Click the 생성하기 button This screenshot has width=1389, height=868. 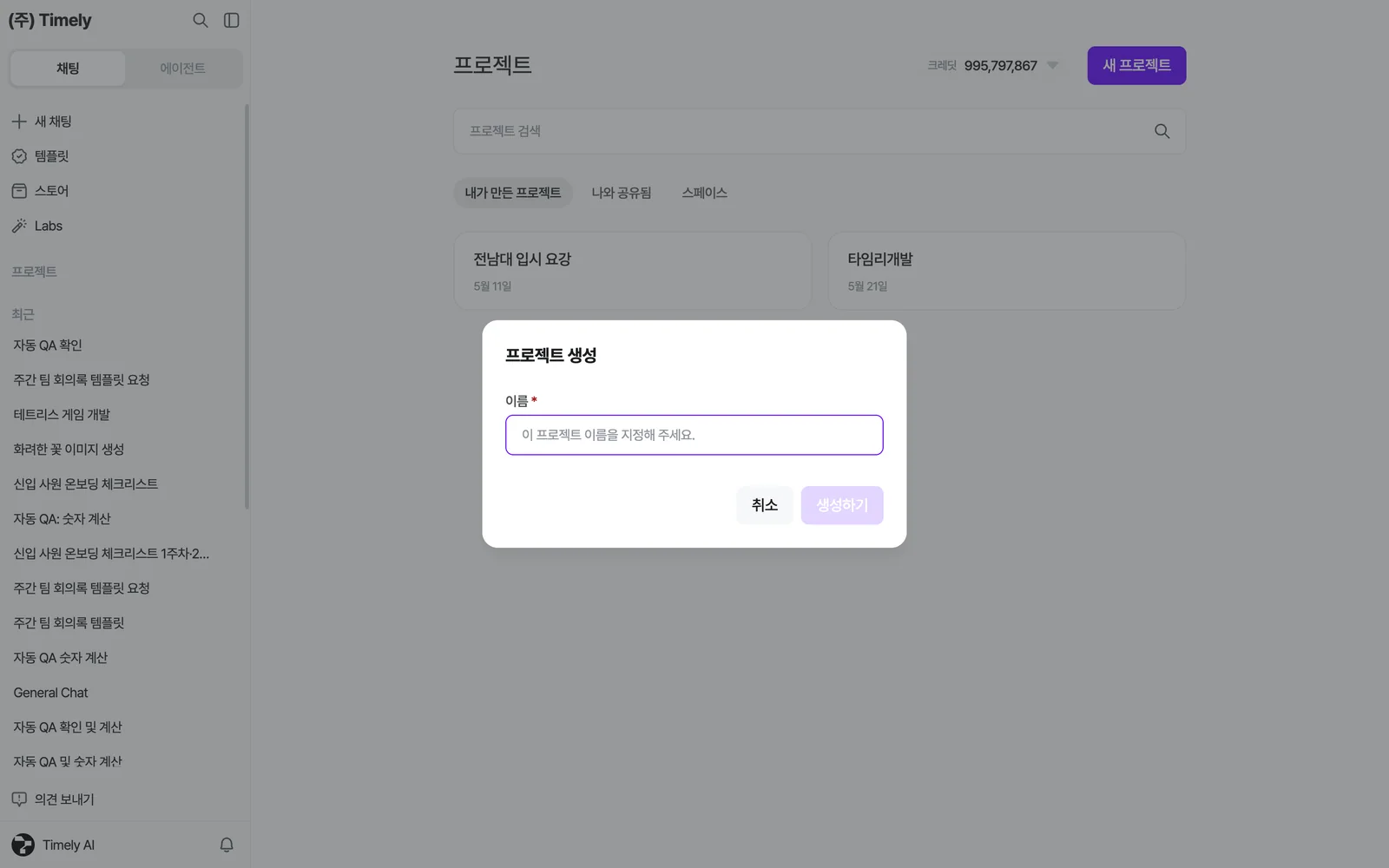coord(842,505)
